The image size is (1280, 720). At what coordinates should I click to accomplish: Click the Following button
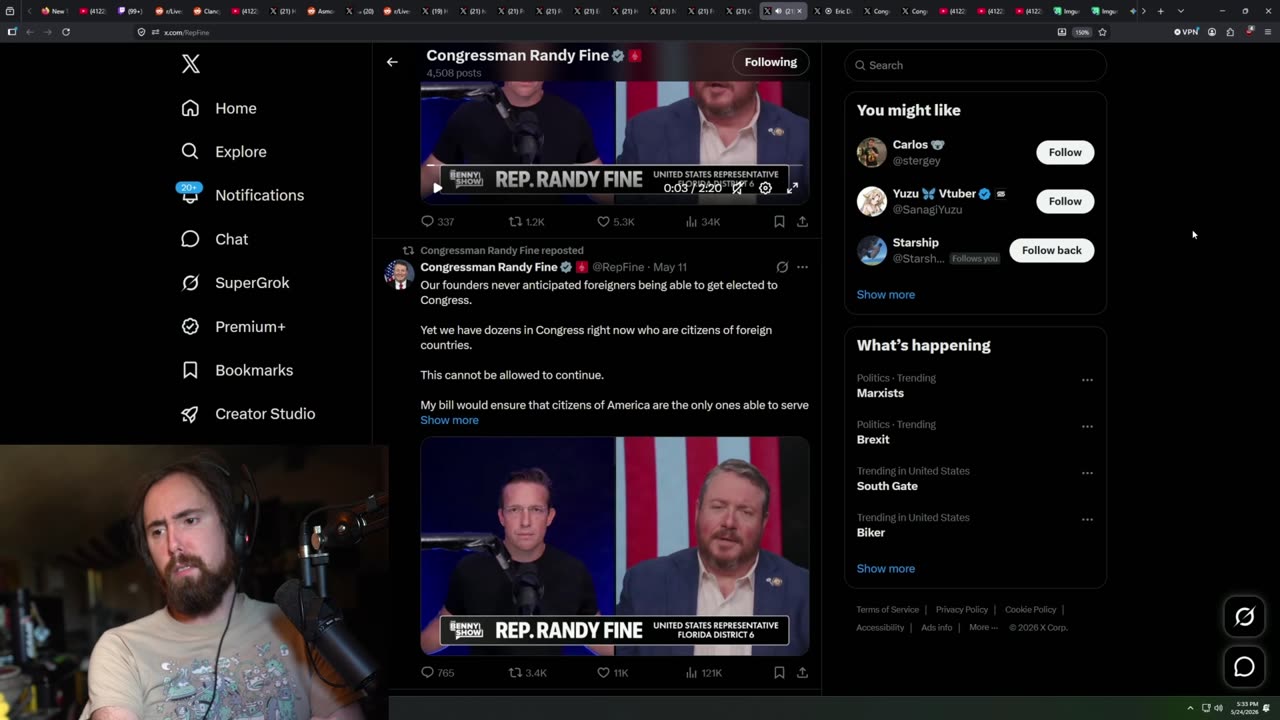point(770,62)
